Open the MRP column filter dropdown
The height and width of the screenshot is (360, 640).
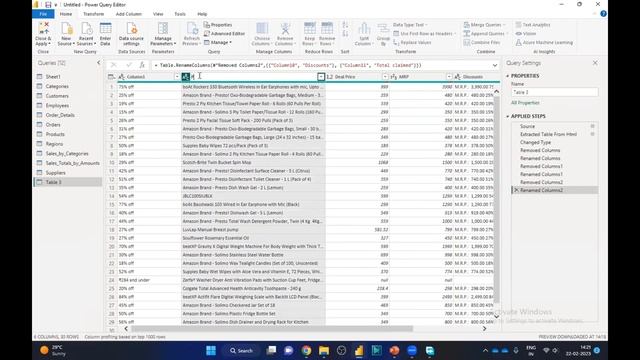(x=449, y=77)
